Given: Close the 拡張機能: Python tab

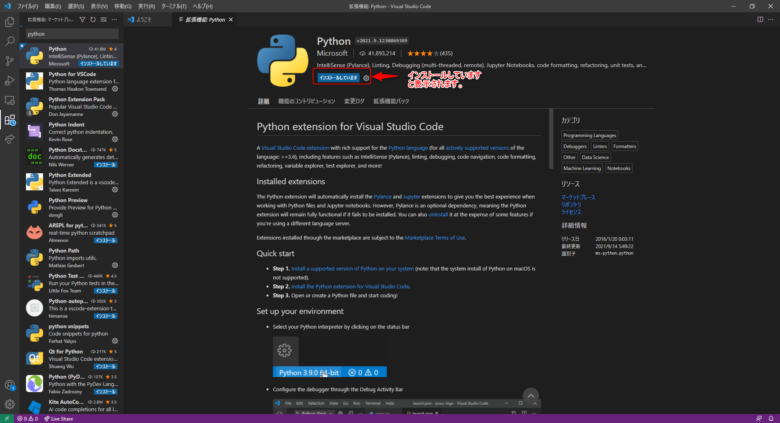Looking at the screenshot, I should tap(230, 20).
